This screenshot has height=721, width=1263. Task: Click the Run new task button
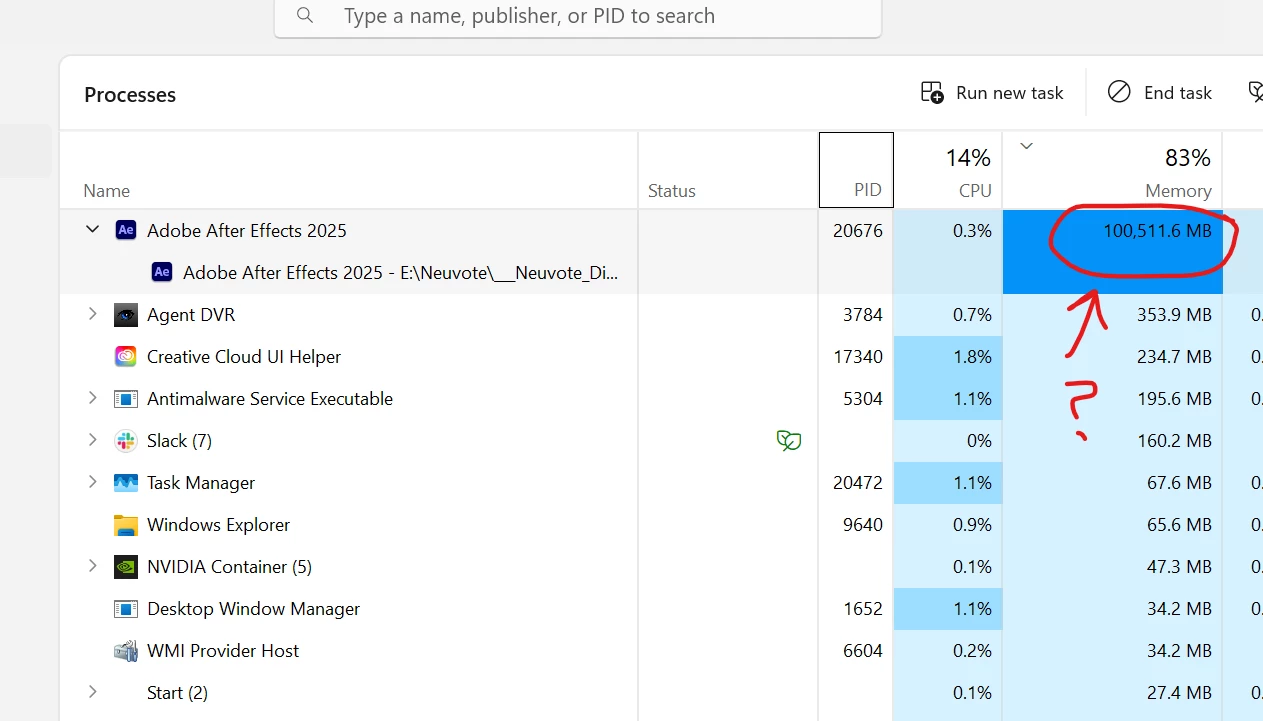pyautogui.click(x=992, y=93)
